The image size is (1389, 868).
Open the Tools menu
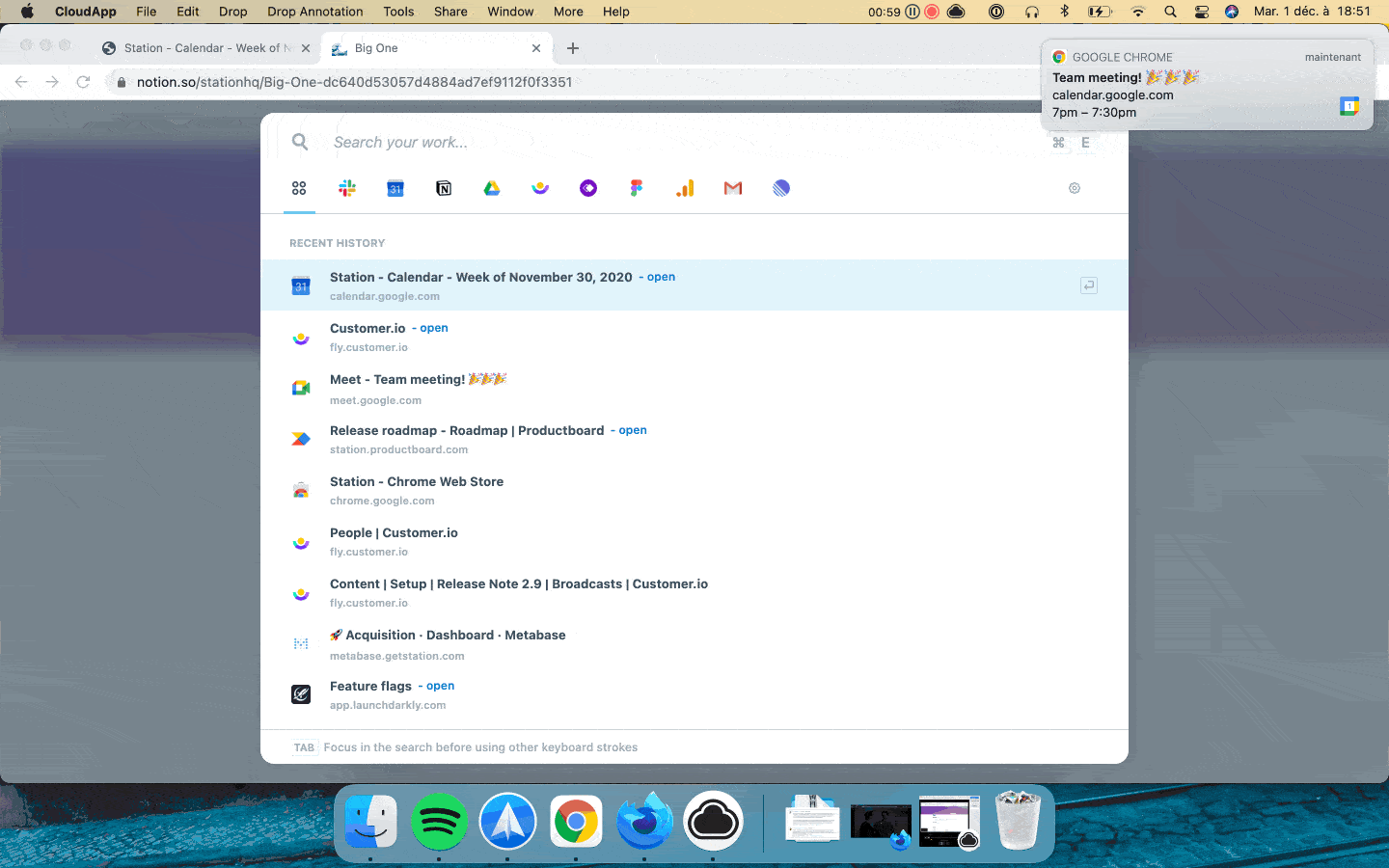pos(398,12)
